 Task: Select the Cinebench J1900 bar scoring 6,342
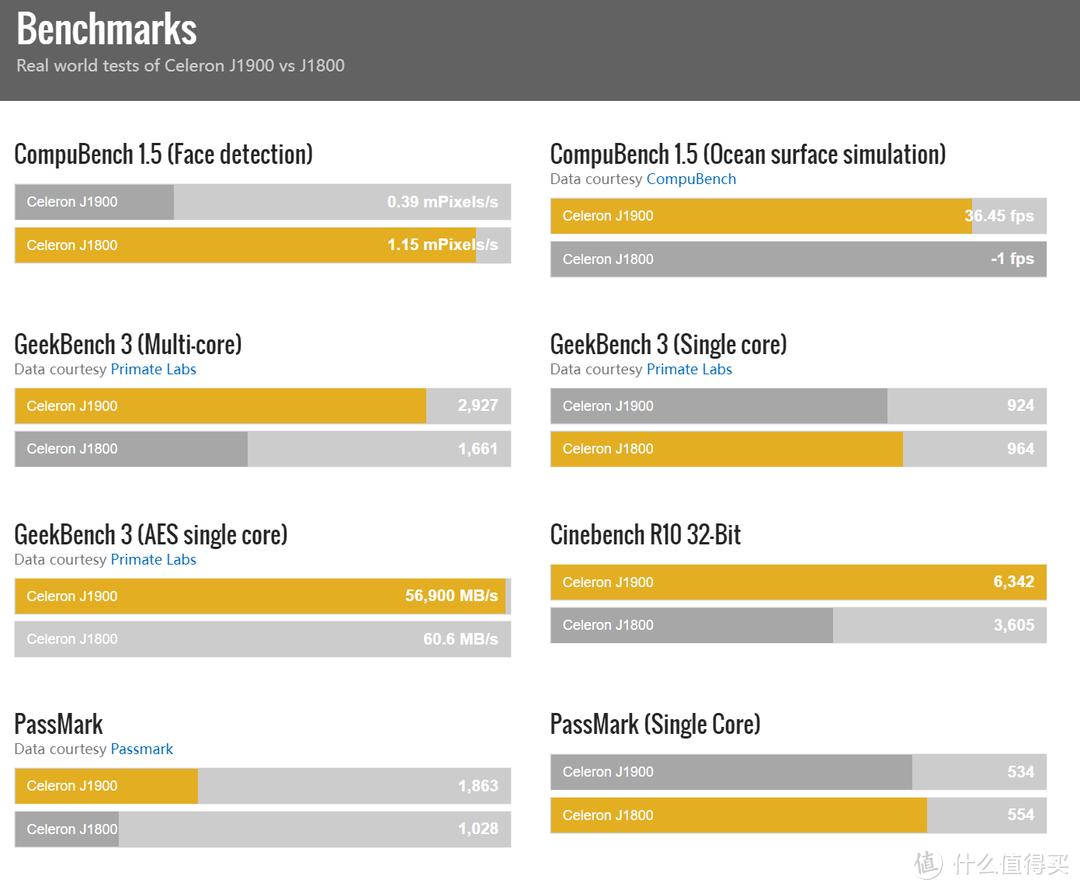[798, 582]
